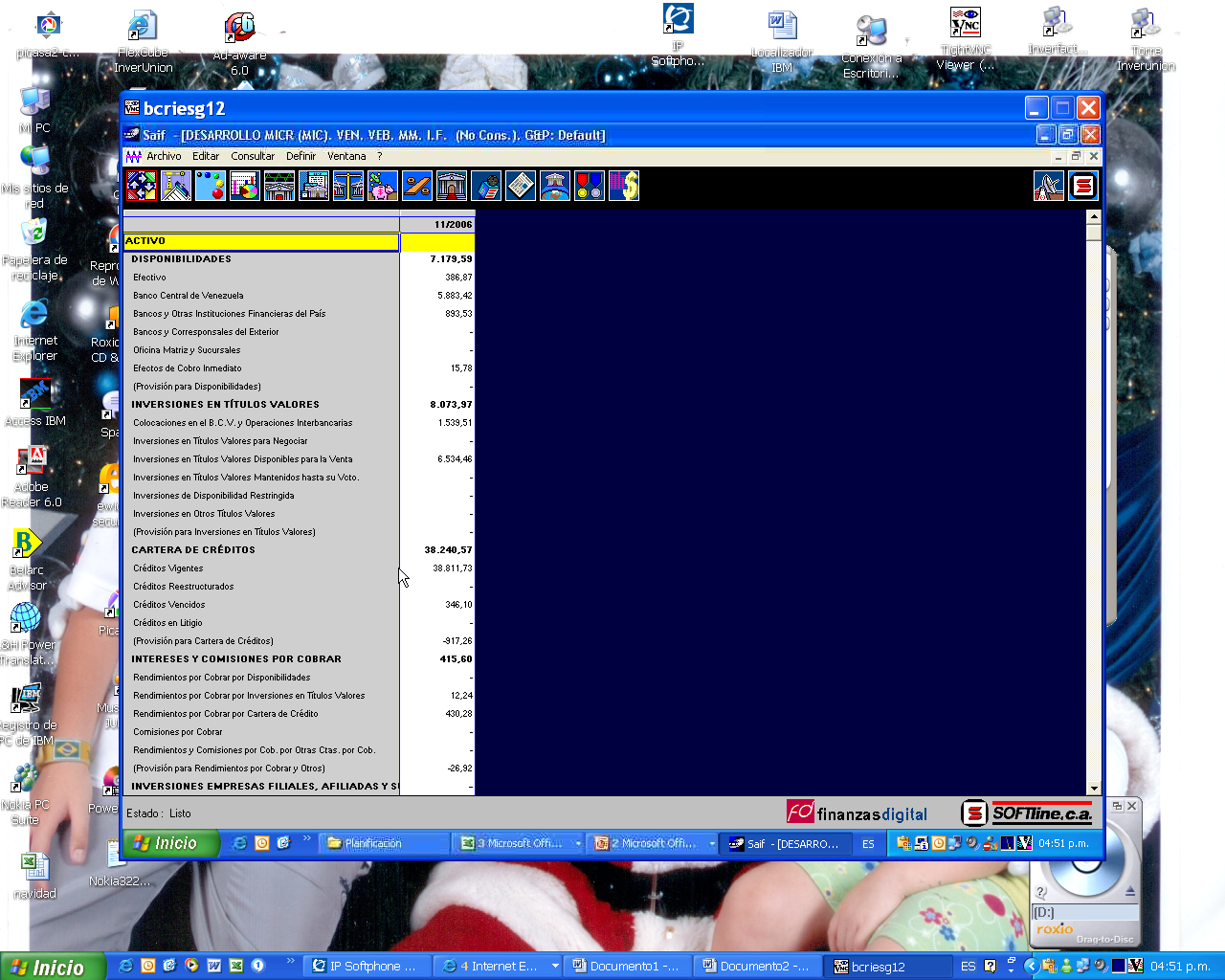
Task: Click the pyramid toolbar icon in Saif
Action: [x=176, y=186]
